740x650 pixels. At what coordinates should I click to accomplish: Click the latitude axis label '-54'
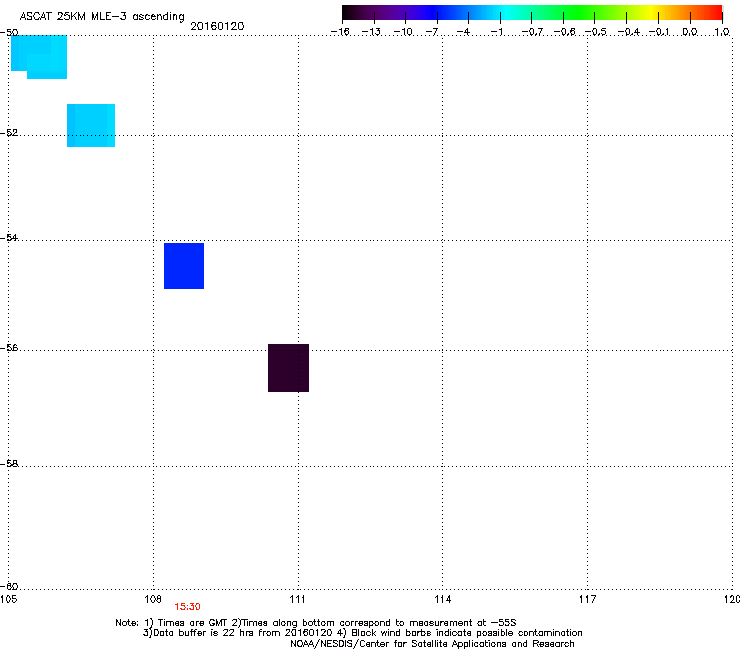click(x=9, y=237)
